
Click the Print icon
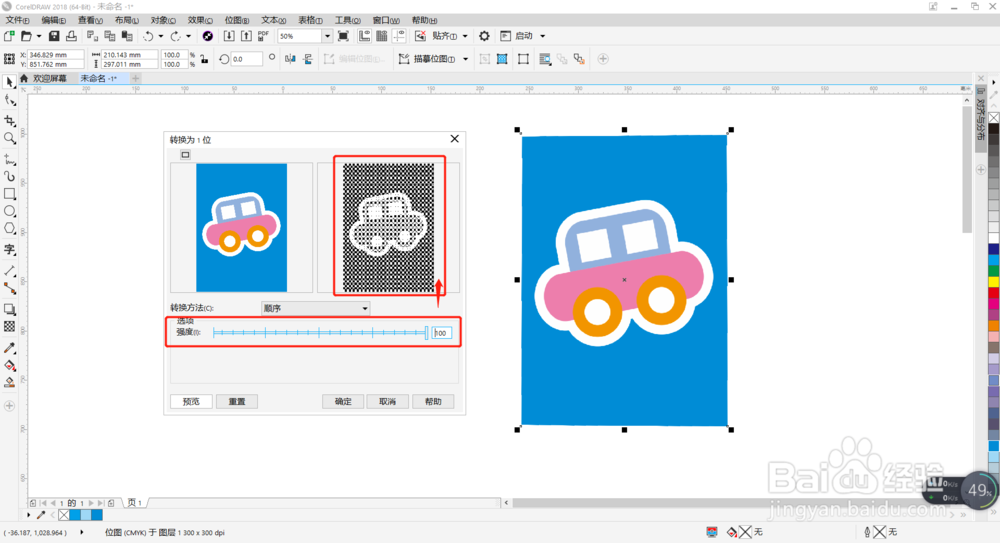coord(71,36)
